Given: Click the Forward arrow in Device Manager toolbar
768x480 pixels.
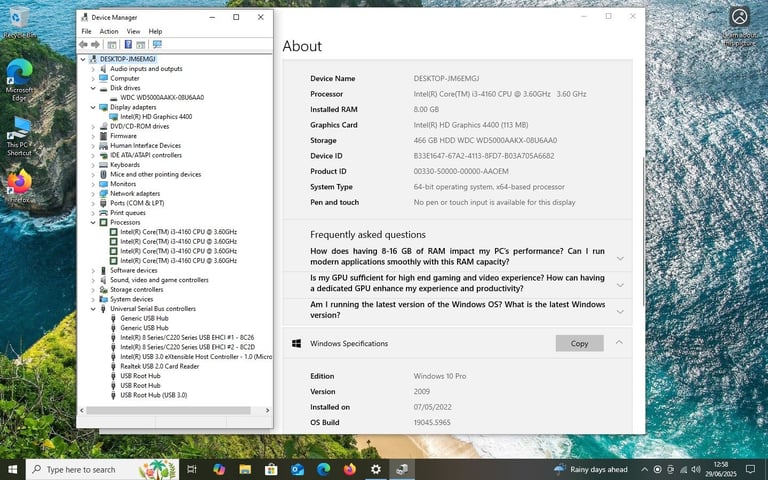Looking at the screenshot, I should point(96,45).
